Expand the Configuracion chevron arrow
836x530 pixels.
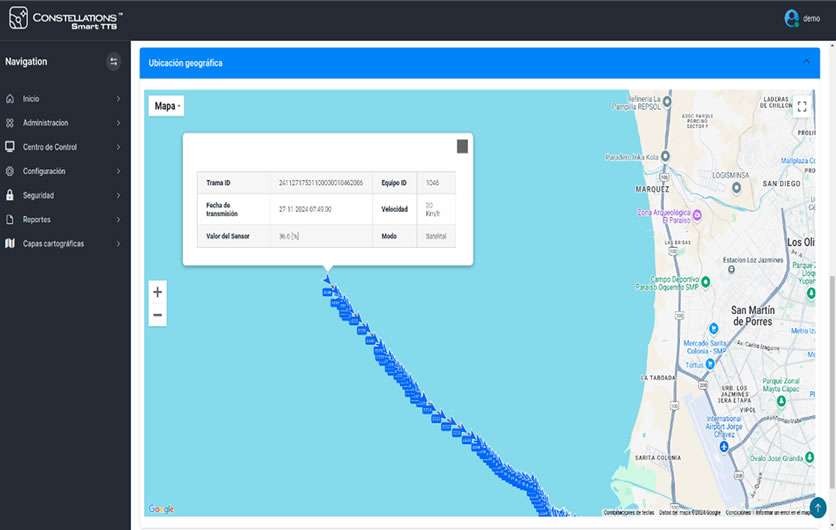tap(118, 171)
